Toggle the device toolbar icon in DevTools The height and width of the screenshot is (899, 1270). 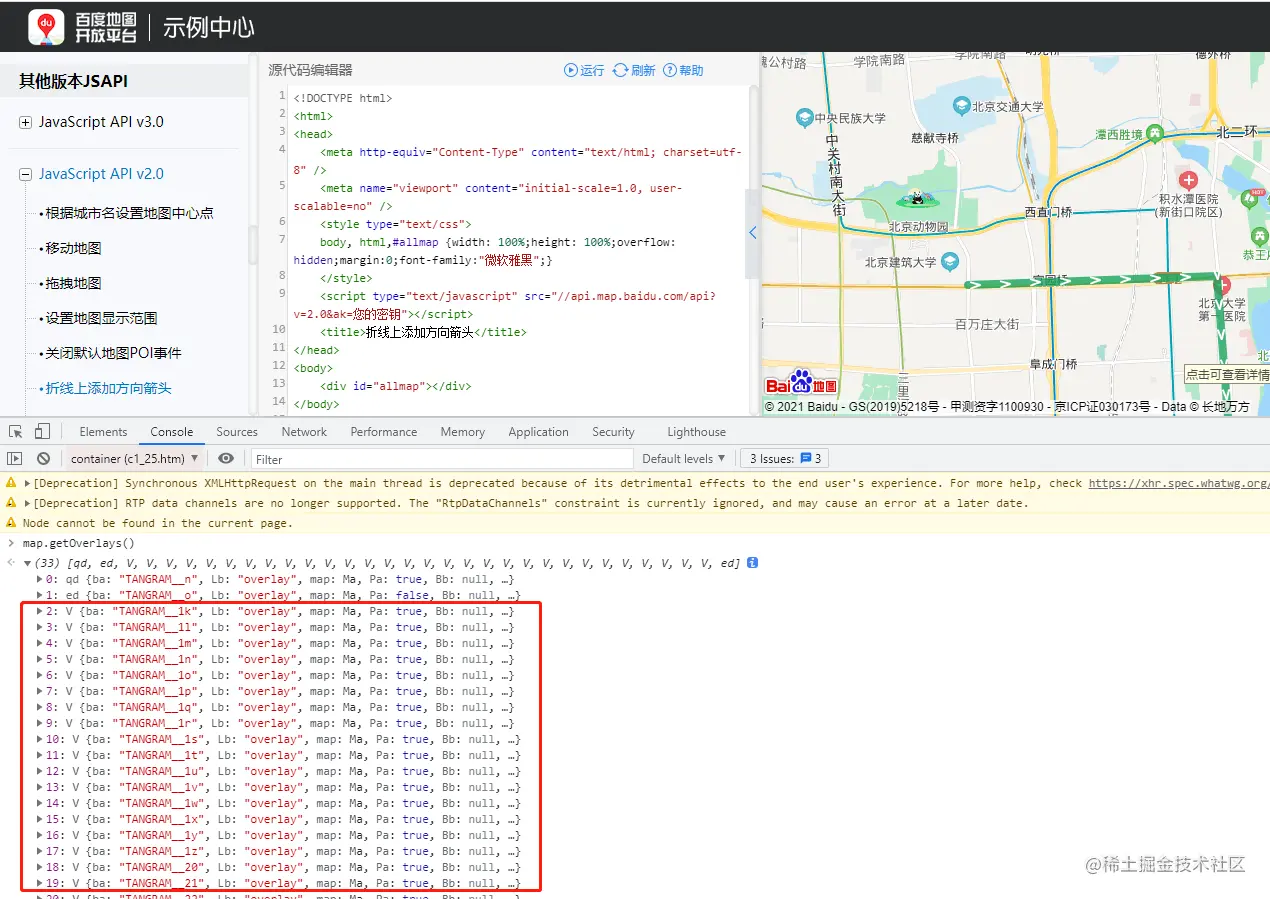pyautogui.click(x=42, y=432)
